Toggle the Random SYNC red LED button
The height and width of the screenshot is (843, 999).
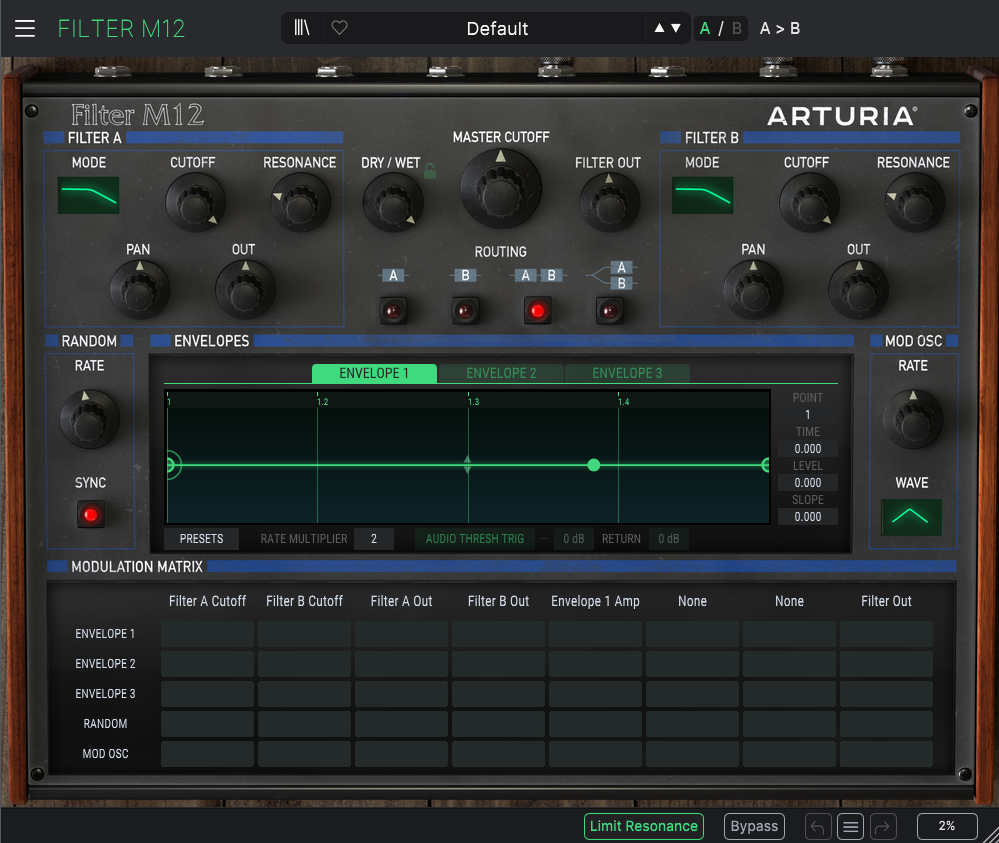[90, 514]
